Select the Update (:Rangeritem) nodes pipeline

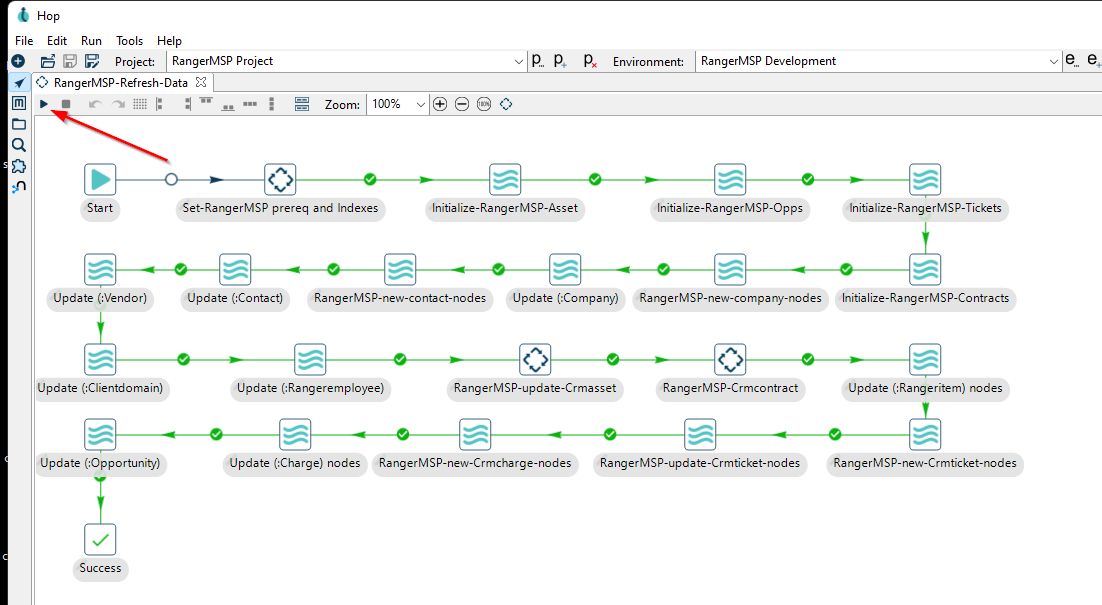pos(925,360)
